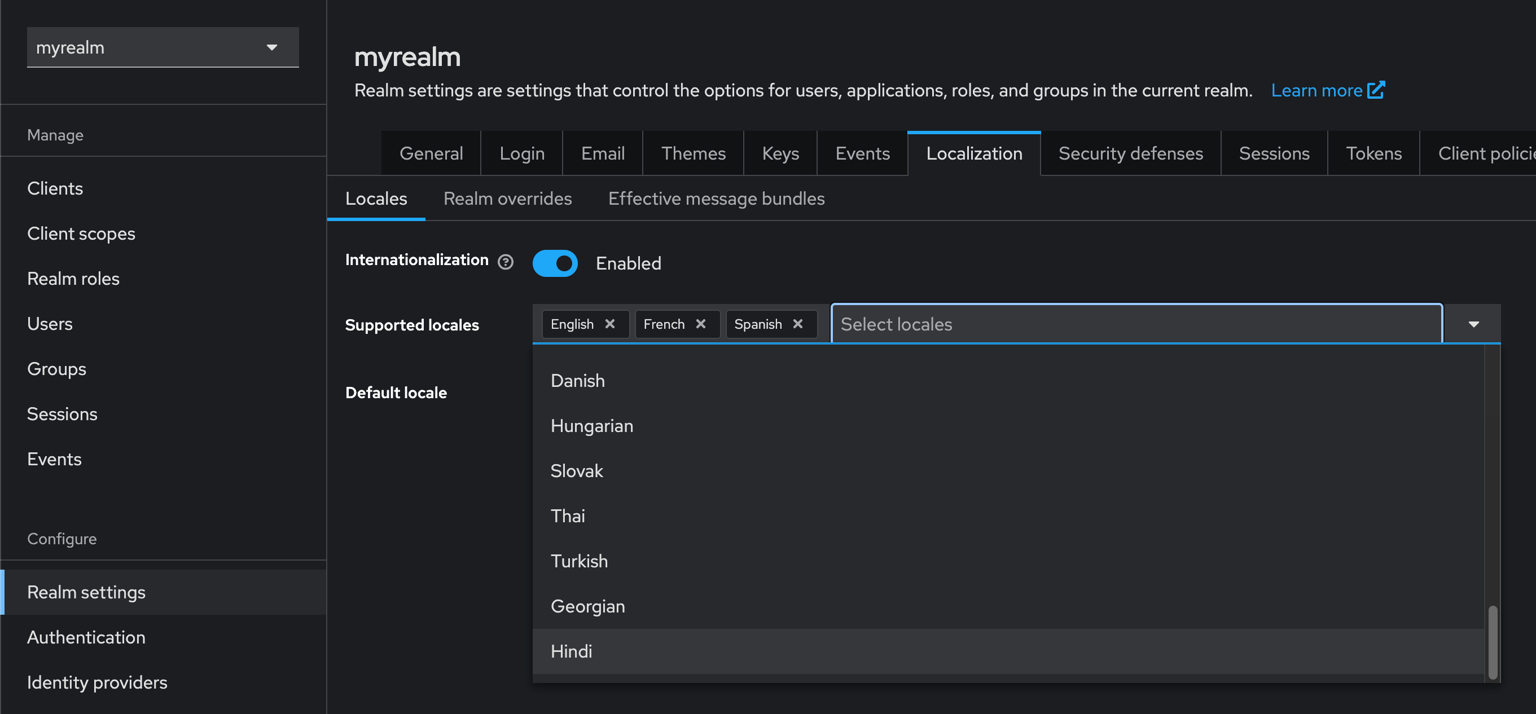This screenshot has width=1536, height=714.
Task: Click the external link icon beside Learn more
Action: pyautogui.click(x=1377, y=90)
